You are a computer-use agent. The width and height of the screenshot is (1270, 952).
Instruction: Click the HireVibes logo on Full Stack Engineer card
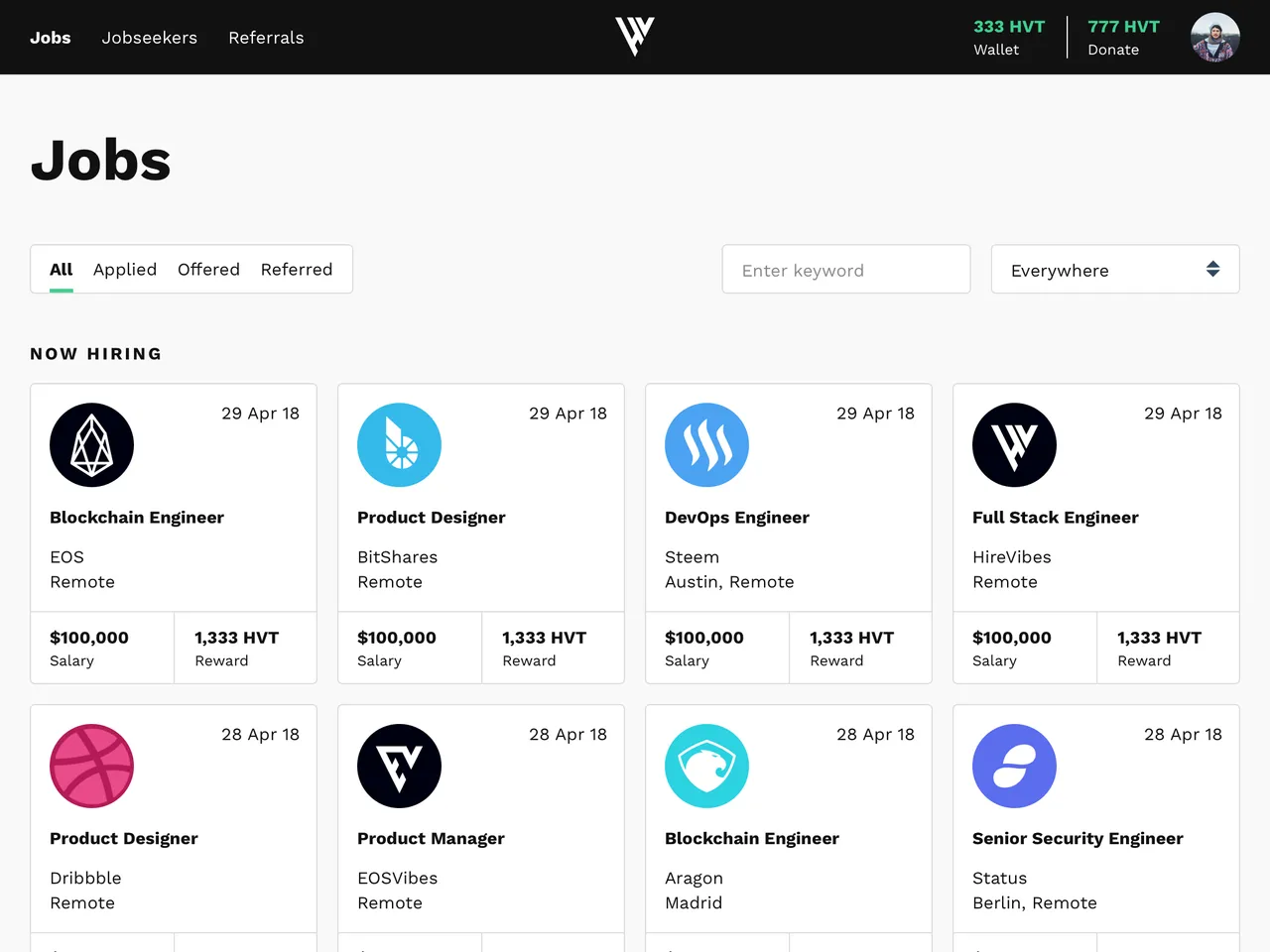click(1015, 445)
